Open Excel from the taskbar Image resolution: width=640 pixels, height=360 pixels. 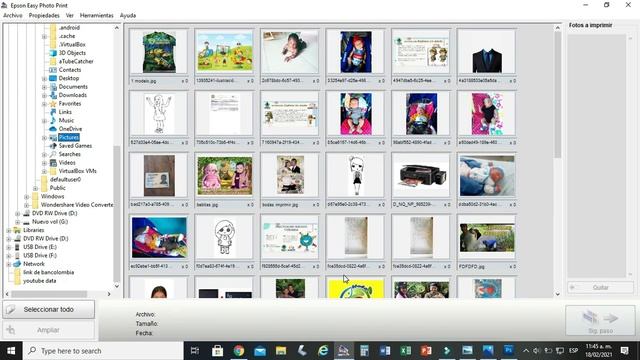406,351
